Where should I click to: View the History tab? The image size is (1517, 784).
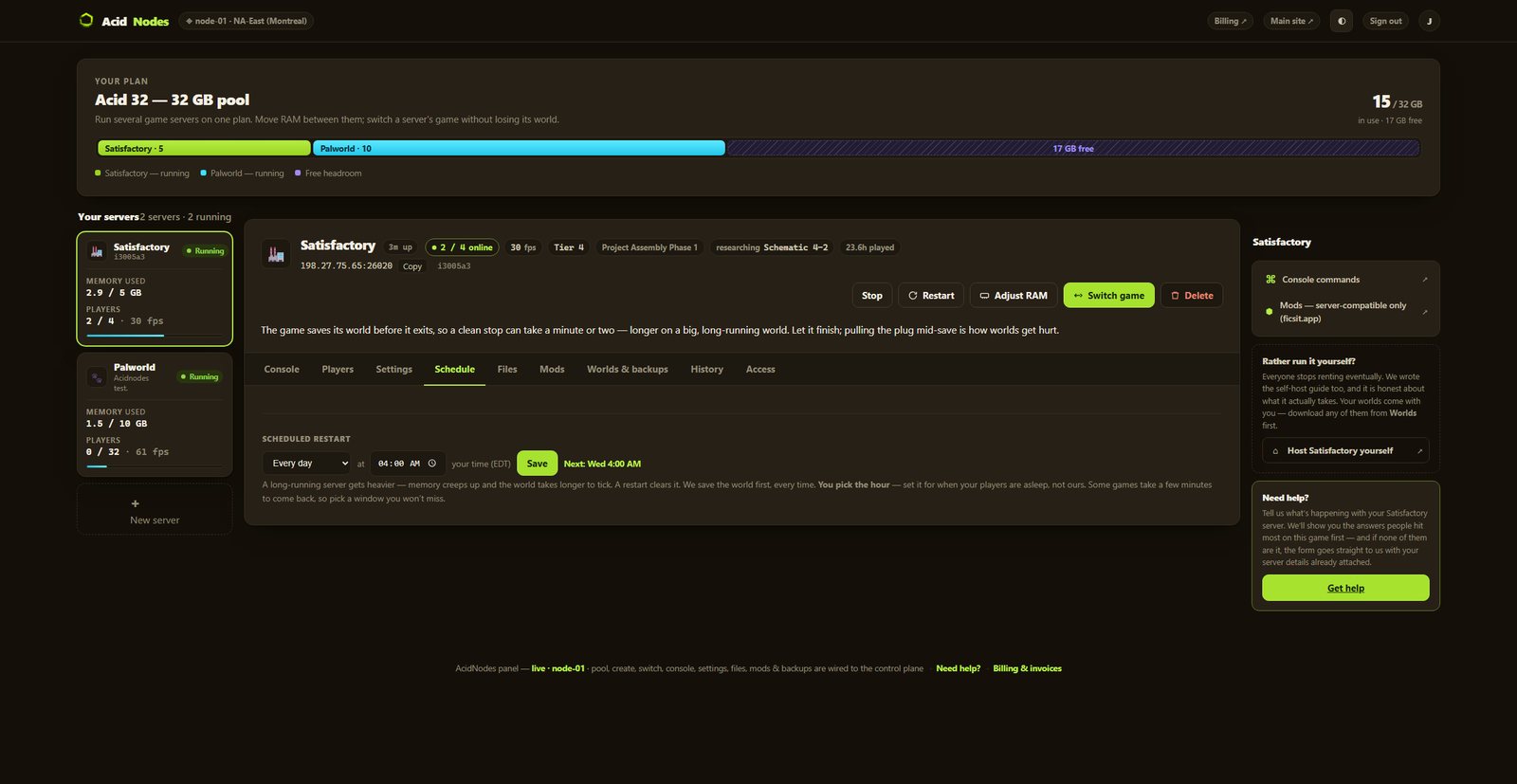(x=706, y=370)
